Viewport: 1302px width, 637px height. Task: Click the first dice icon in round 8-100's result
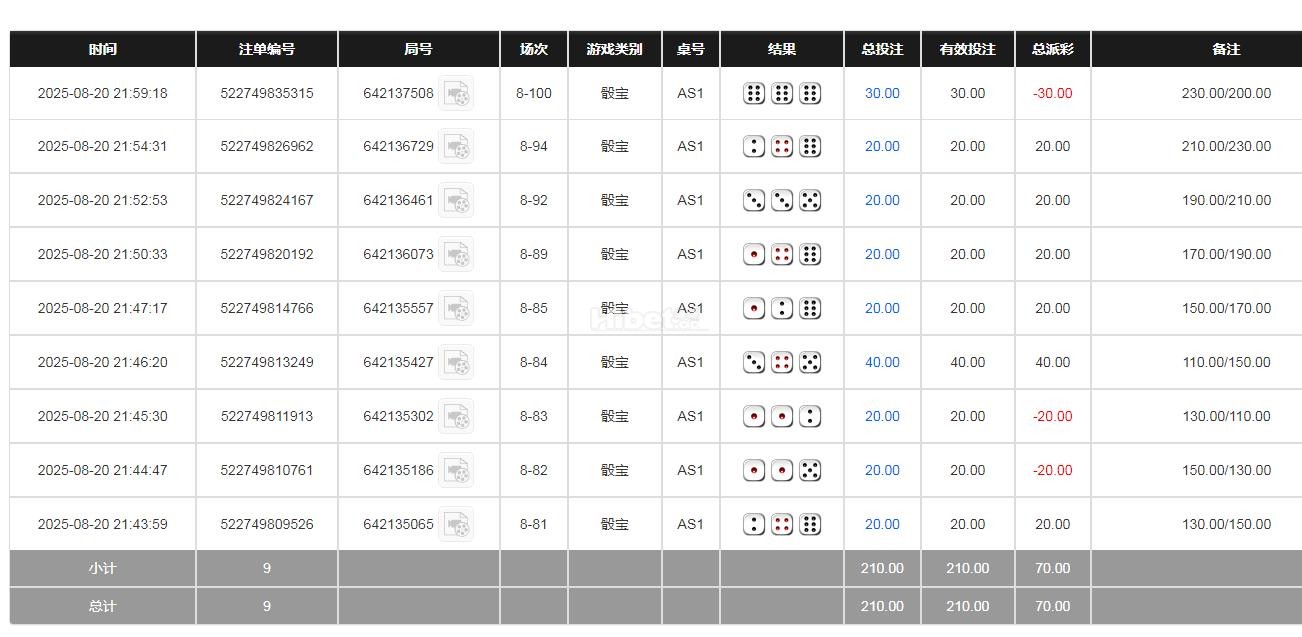click(755, 93)
